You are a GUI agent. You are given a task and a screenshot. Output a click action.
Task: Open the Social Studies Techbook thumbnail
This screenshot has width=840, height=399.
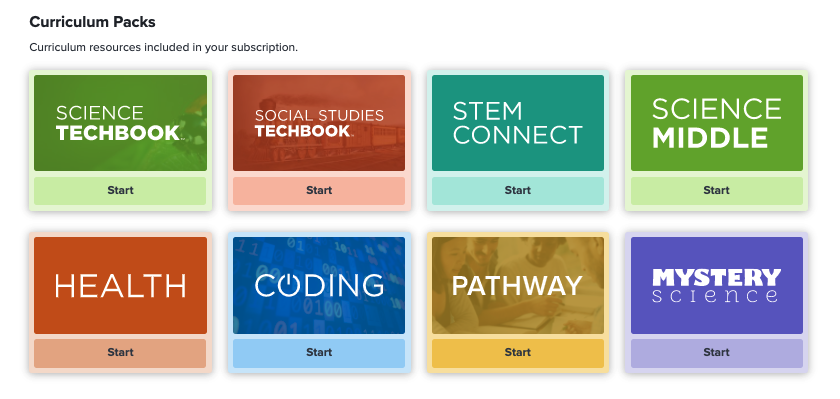(x=319, y=123)
